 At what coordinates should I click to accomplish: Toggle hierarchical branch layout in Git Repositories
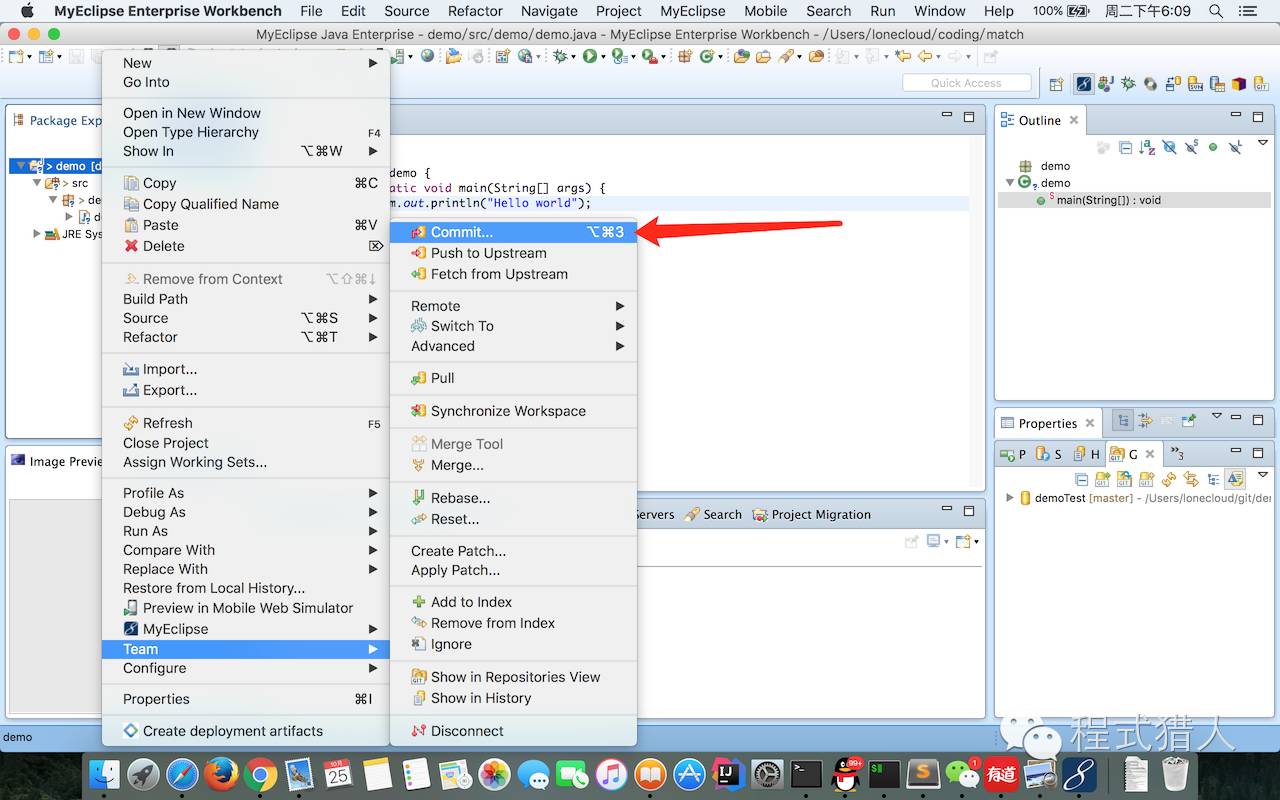pos(1213,480)
